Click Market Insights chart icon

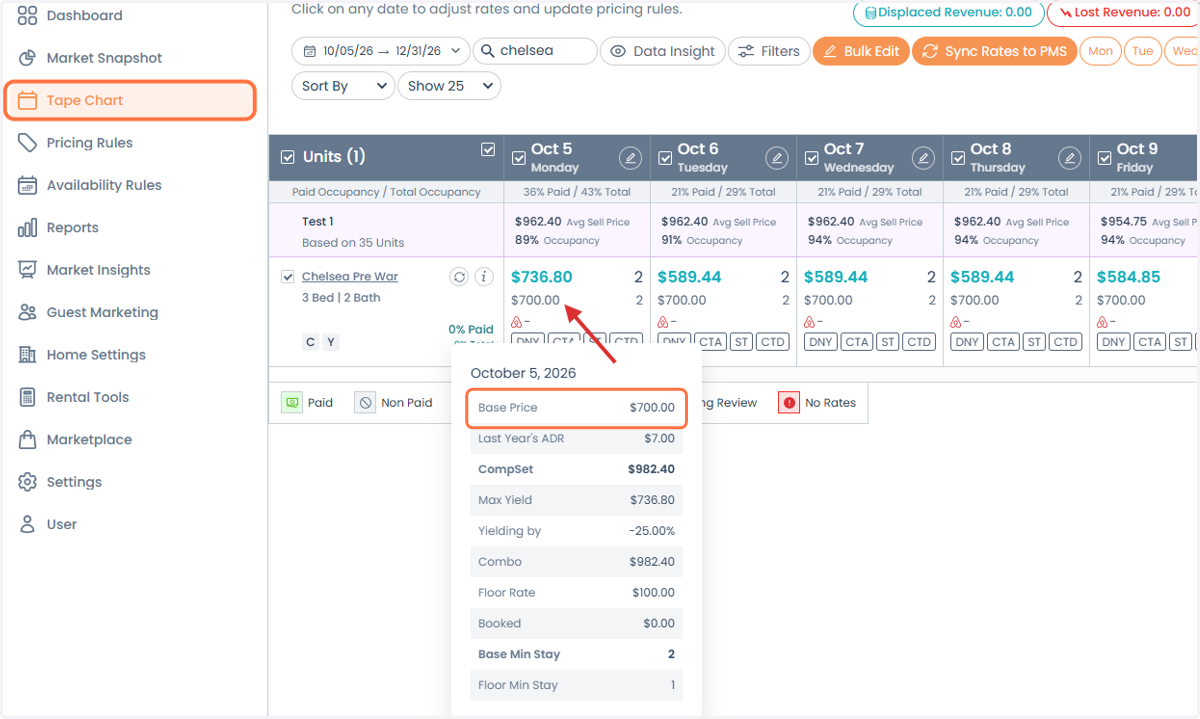pos(28,270)
